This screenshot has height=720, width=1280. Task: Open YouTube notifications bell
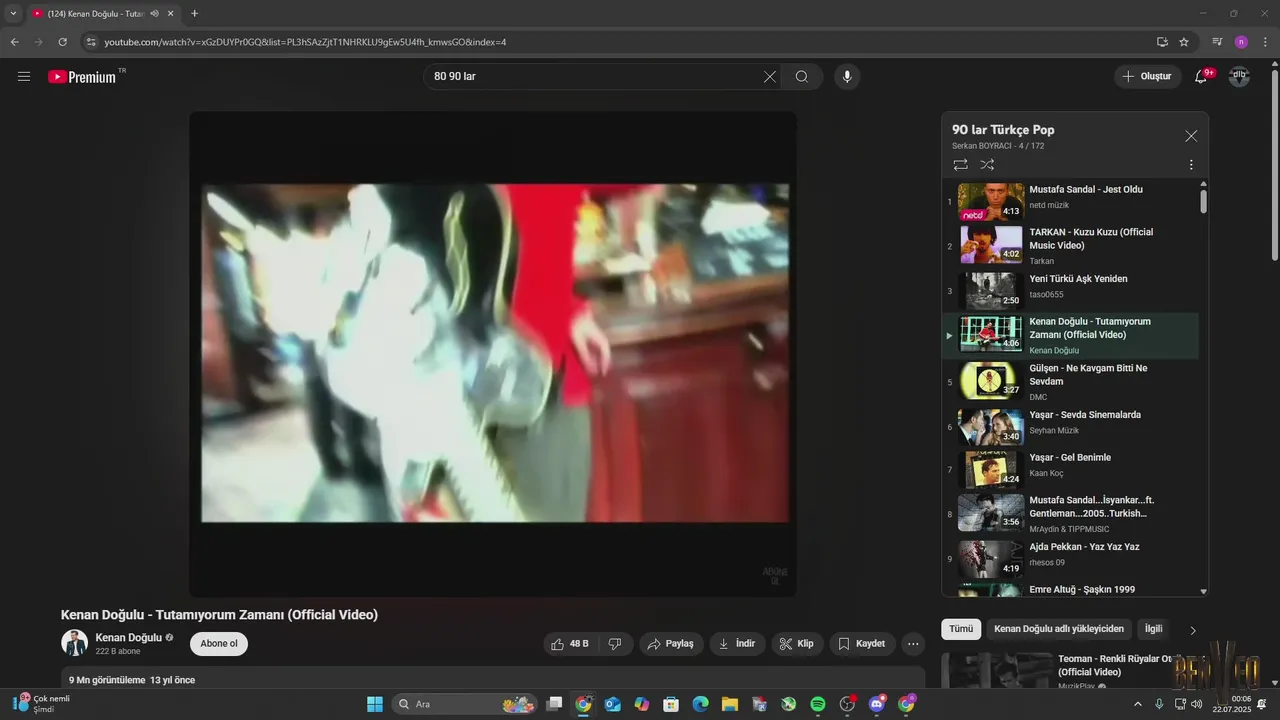[1201, 76]
